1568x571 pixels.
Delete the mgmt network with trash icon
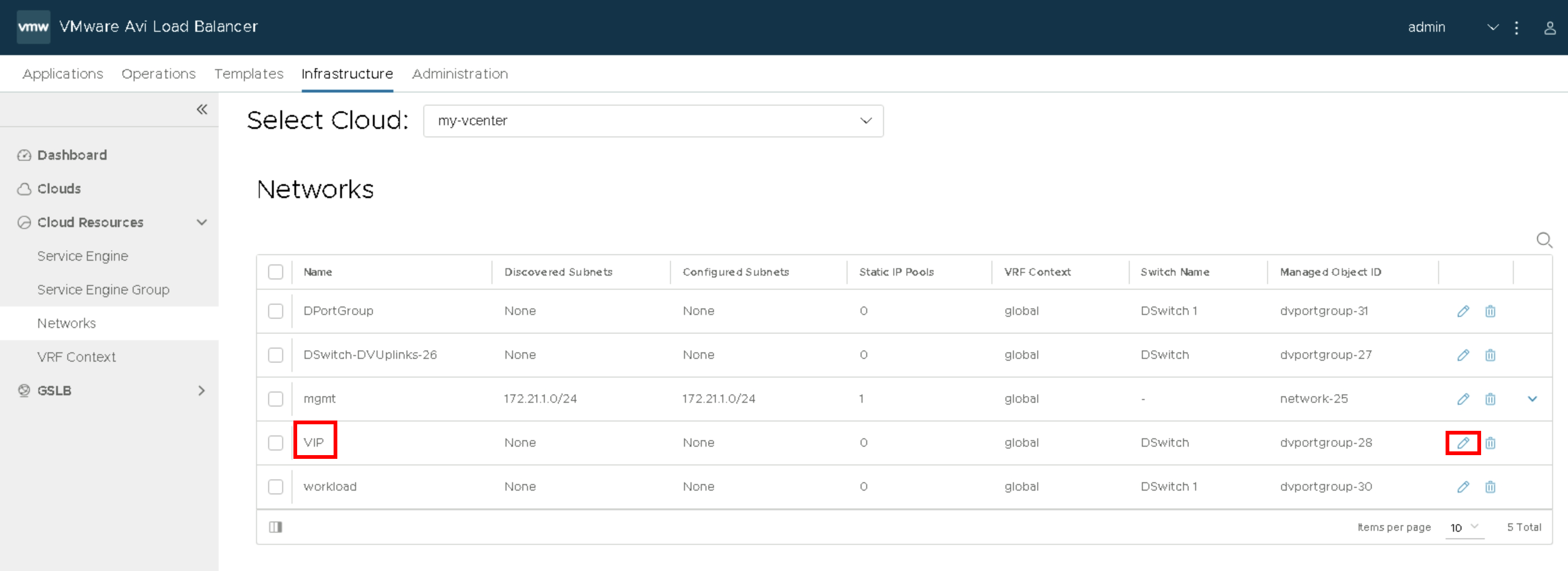coord(1490,399)
